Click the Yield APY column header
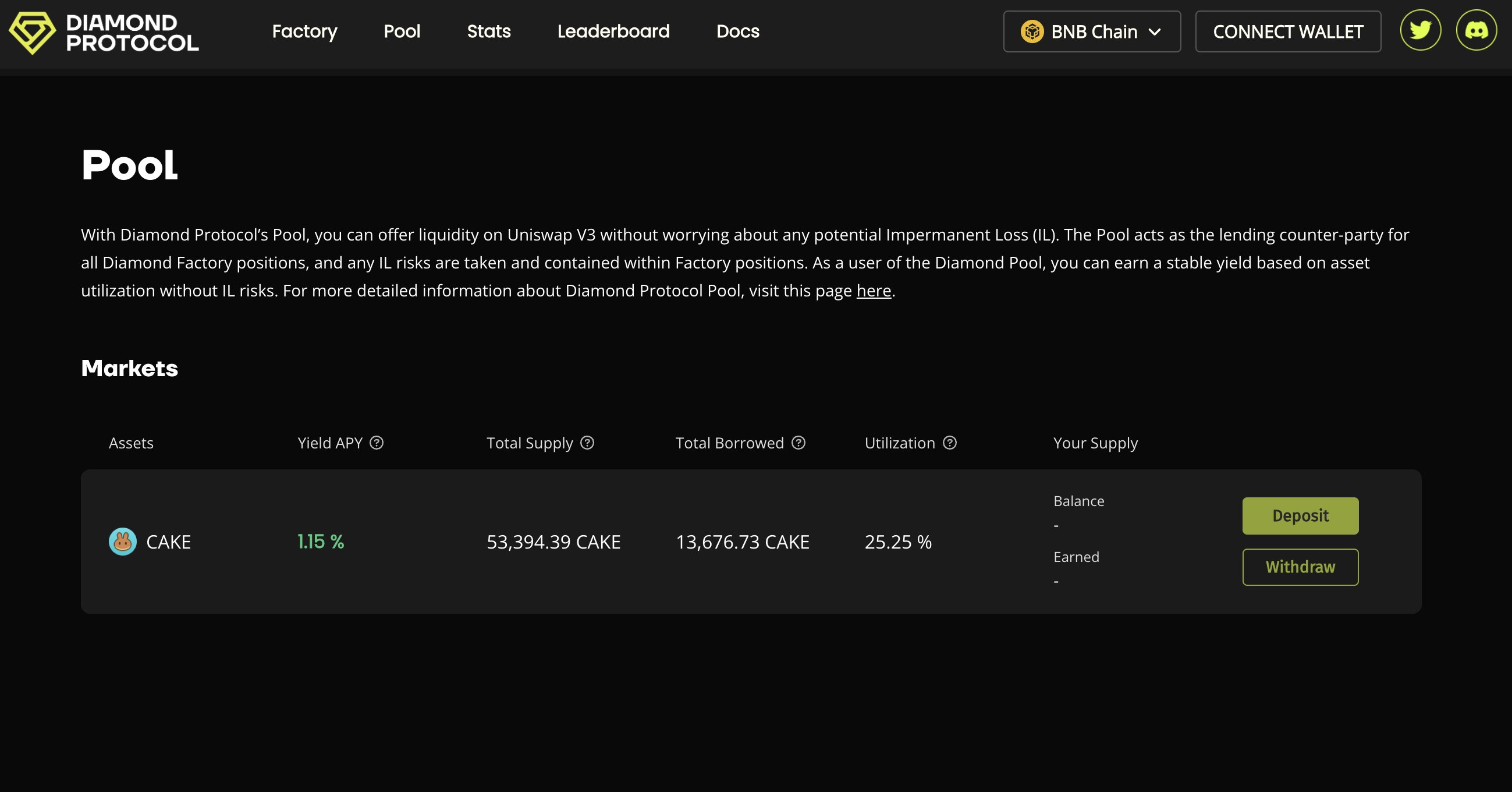This screenshot has width=1512, height=792. 330,443
